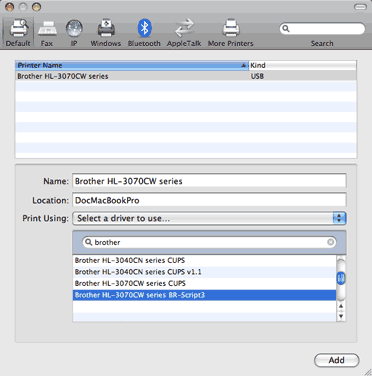Click the driver list scroll down arrow
The width and height of the screenshot is (372, 376).
(x=341, y=316)
